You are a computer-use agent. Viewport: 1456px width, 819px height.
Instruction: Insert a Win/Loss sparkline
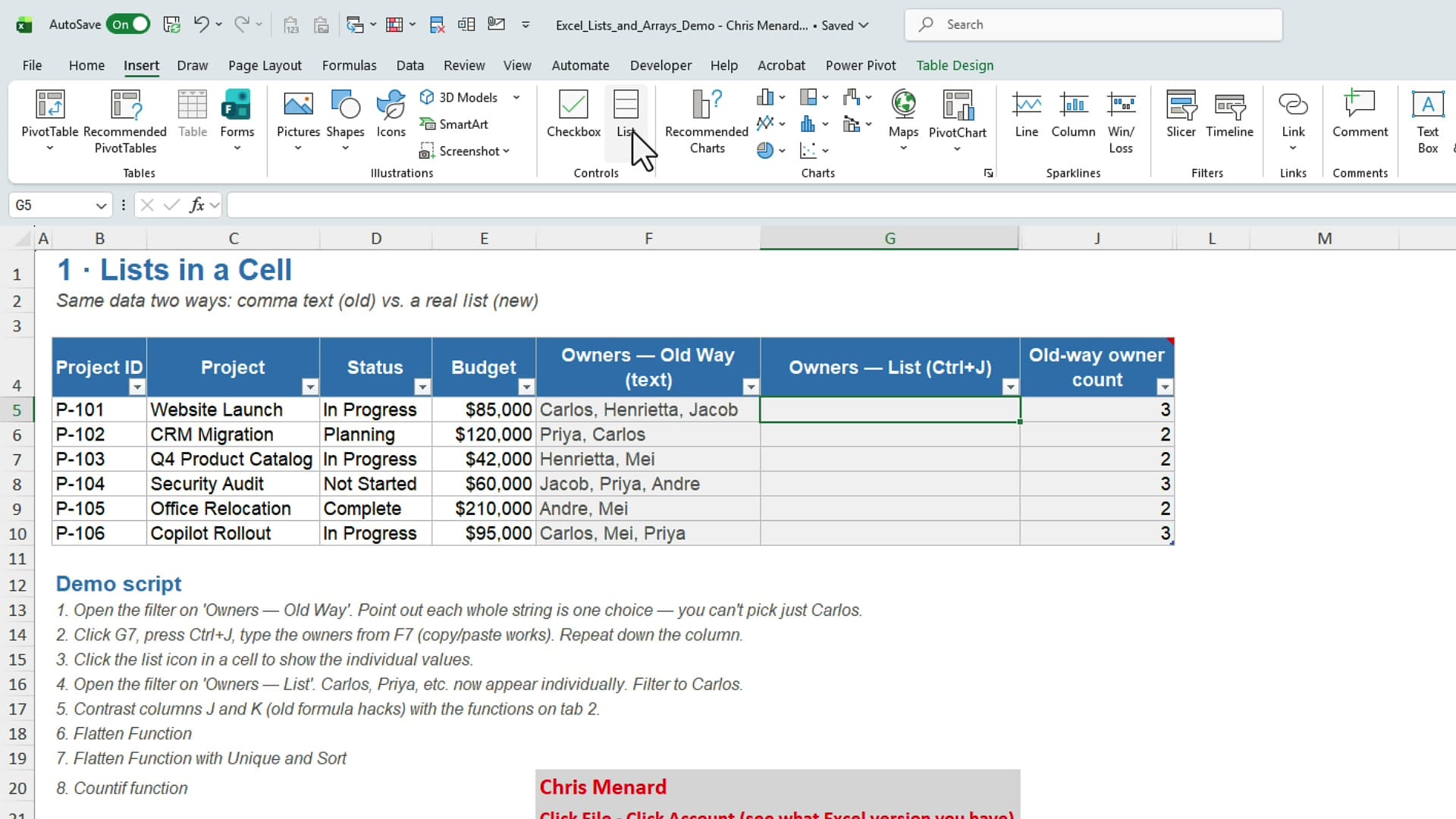point(1121,121)
